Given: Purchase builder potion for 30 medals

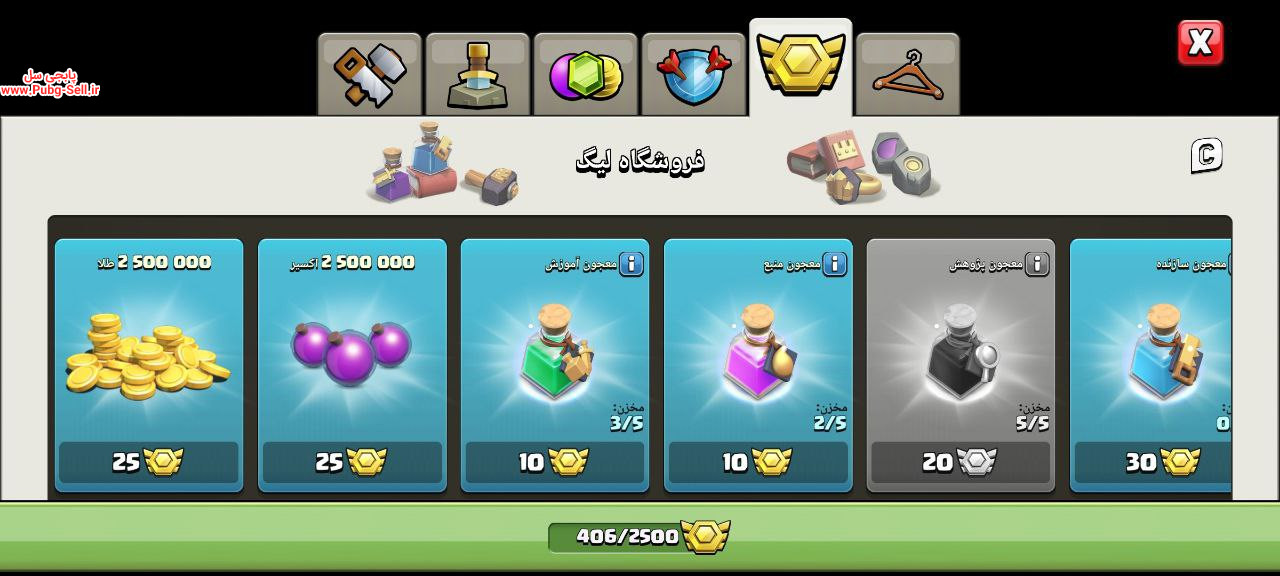Looking at the screenshot, I should (1153, 462).
